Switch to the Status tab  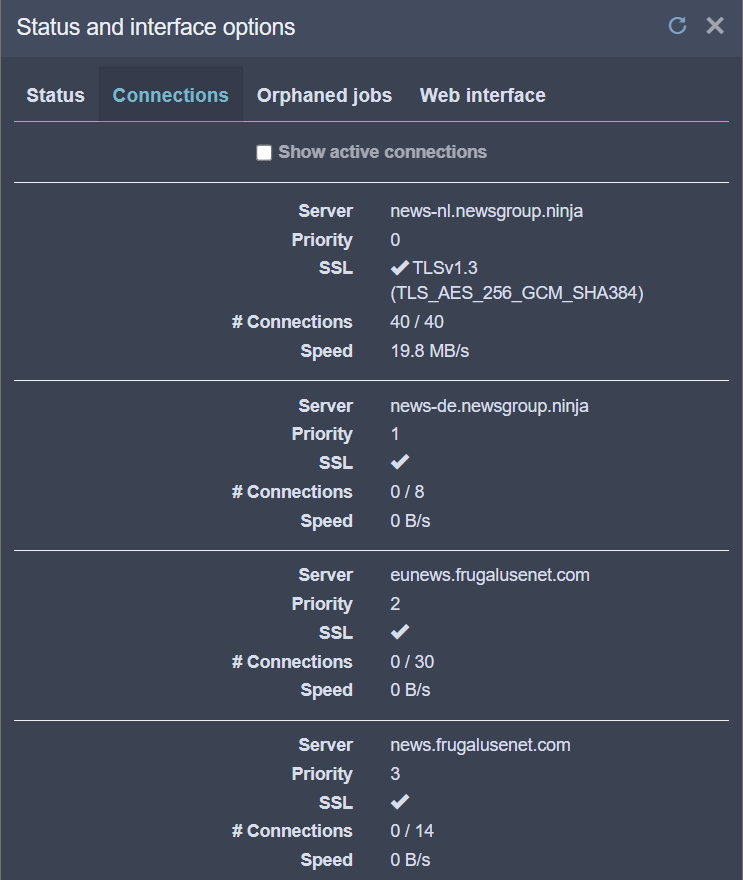(x=56, y=96)
